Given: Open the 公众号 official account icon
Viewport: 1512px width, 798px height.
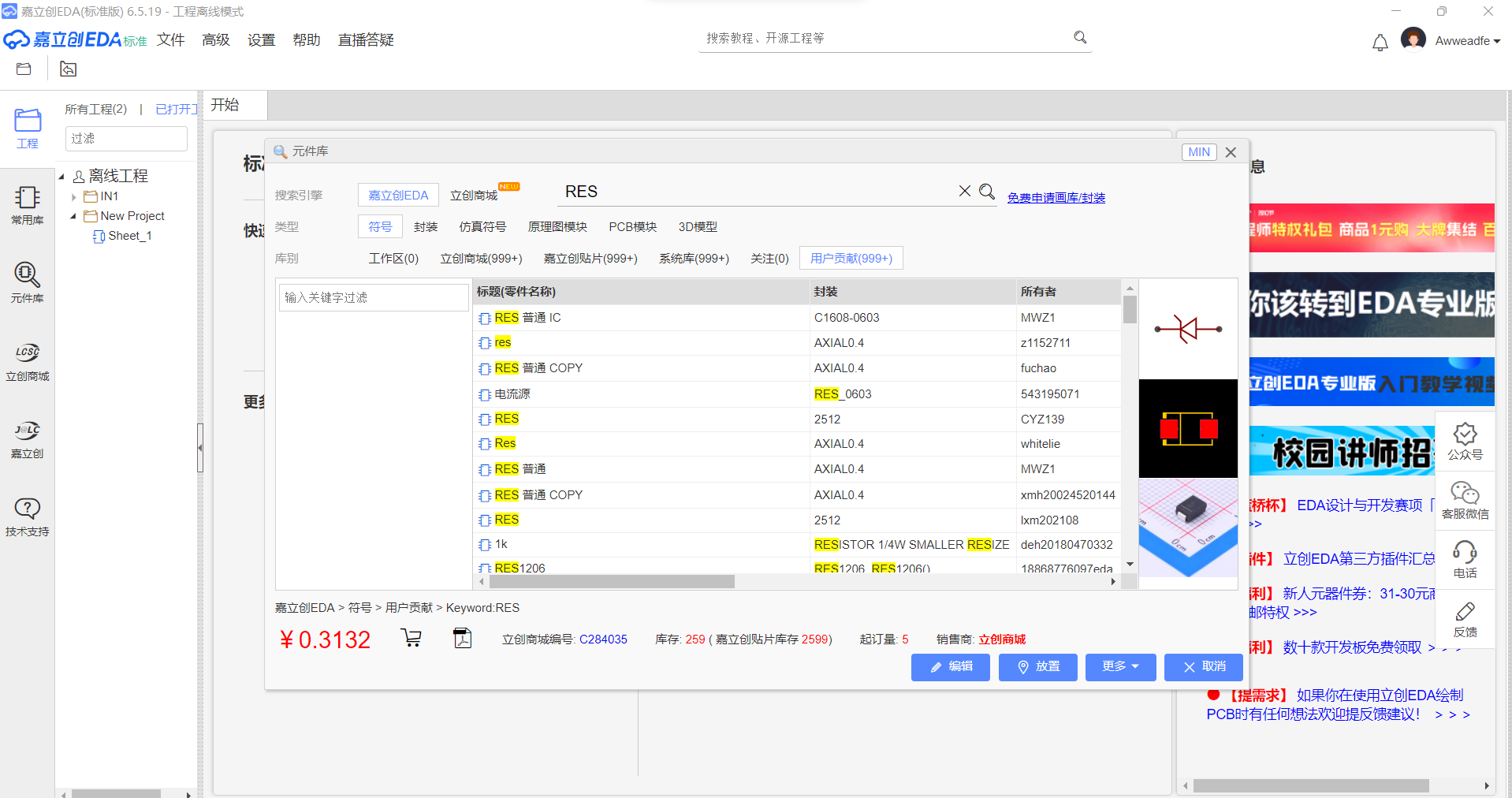Looking at the screenshot, I should pos(1465,442).
